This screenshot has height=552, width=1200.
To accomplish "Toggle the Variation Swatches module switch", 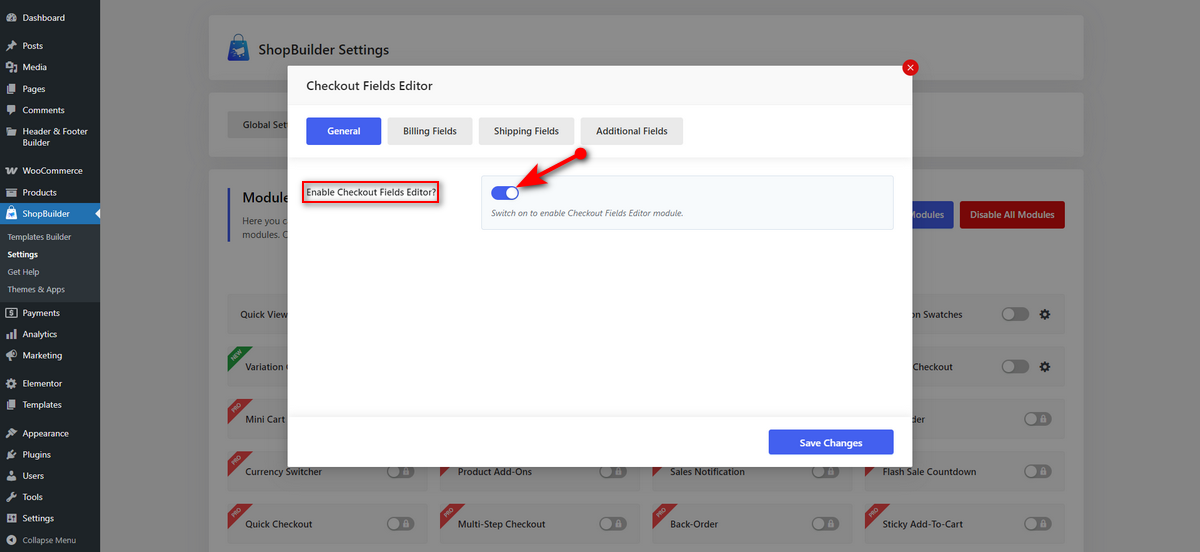I will (x=1015, y=314).
